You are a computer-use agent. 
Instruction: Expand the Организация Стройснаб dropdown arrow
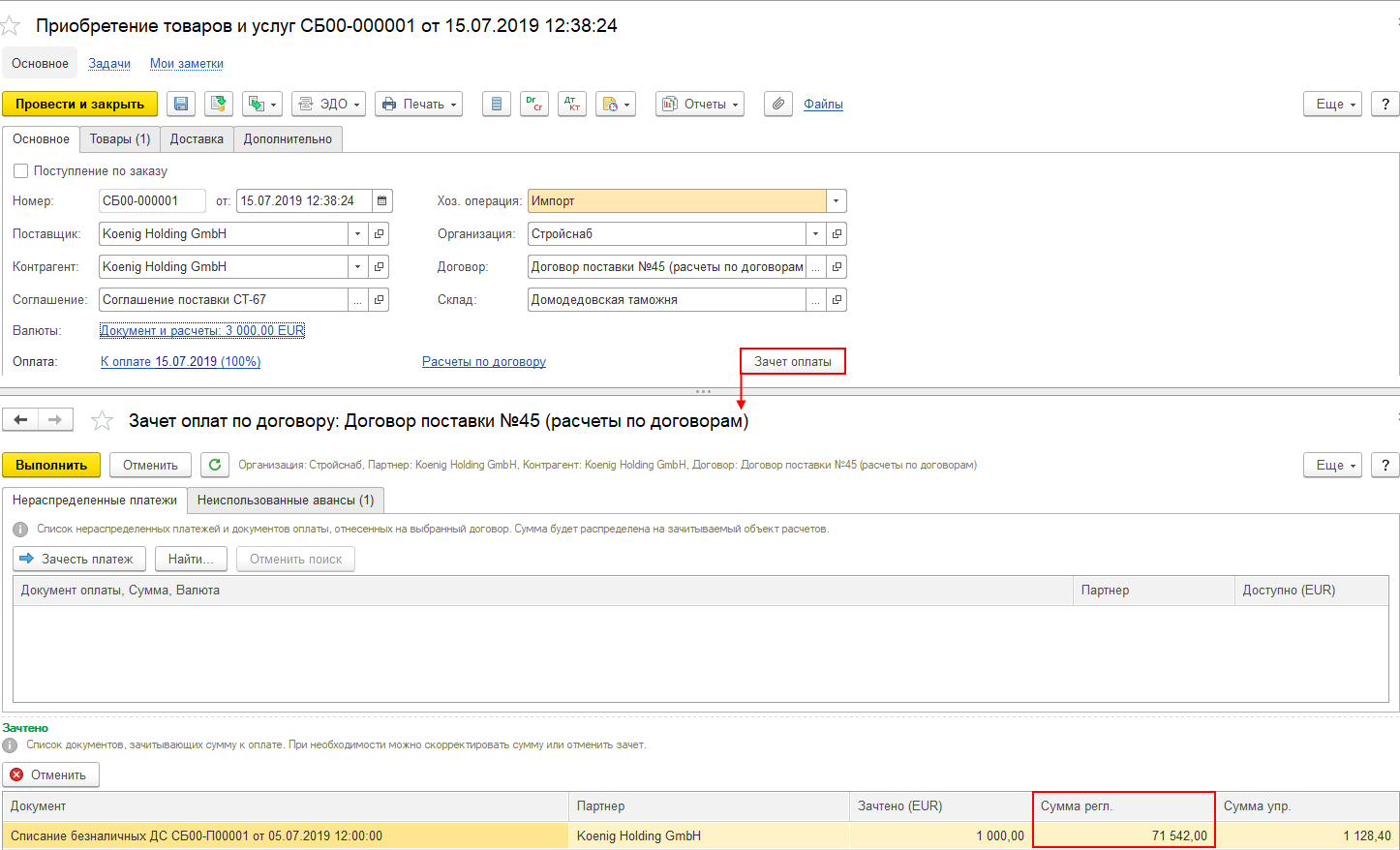[x=816, y=234]
